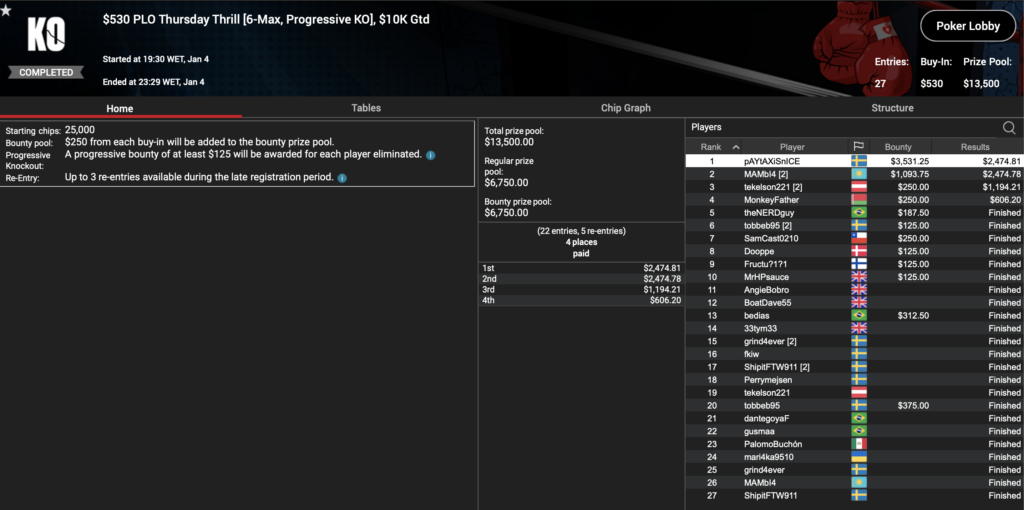
Task: Click the Swedish flag beside pAYtAXiSnICE
Action: click(858, 161)
